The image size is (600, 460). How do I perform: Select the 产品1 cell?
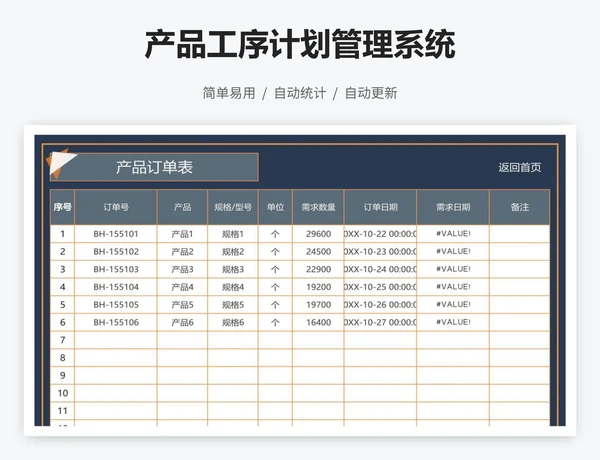click(182, 234)
